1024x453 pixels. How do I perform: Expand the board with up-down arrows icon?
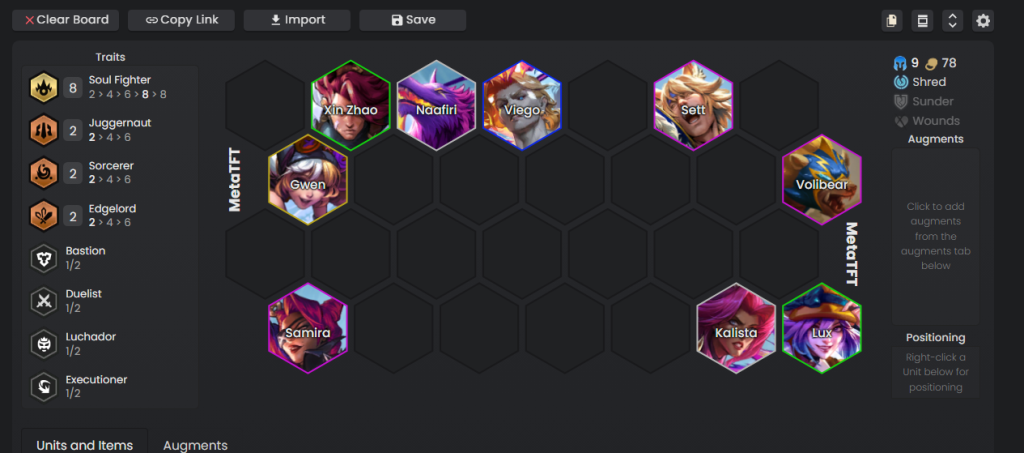point(952,20)
